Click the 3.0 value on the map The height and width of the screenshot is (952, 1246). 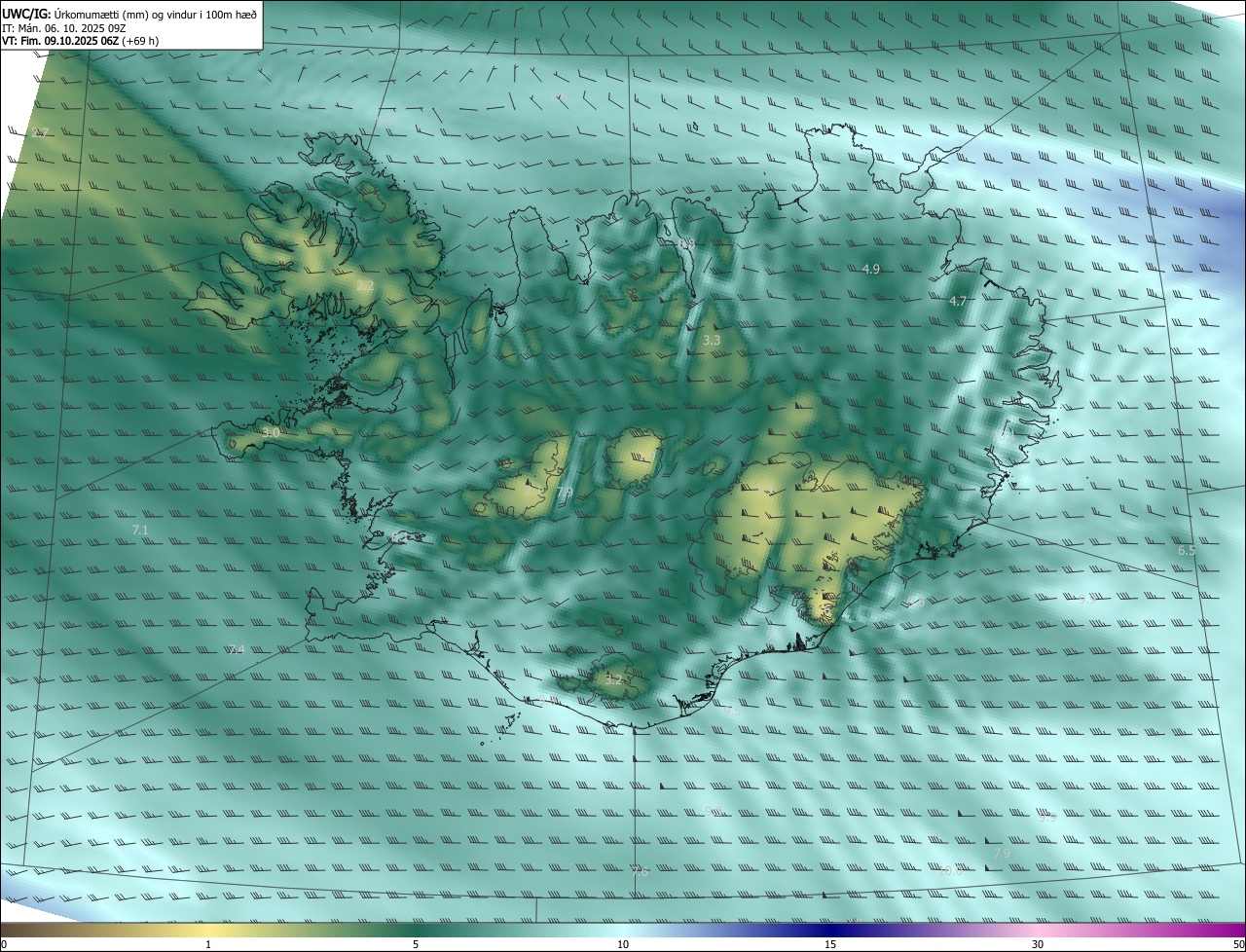point(271,432)
